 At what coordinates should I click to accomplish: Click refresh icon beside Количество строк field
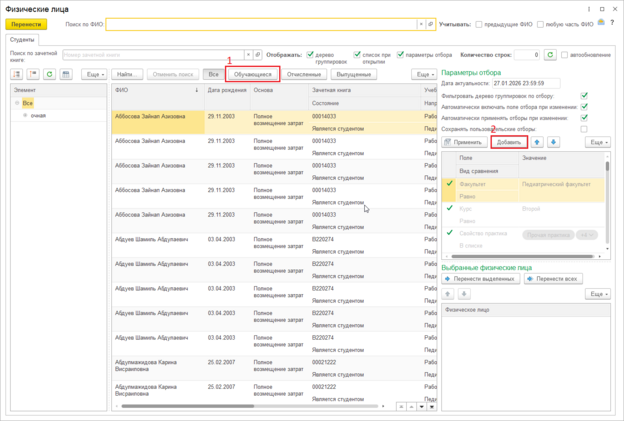tap(550, 55)
